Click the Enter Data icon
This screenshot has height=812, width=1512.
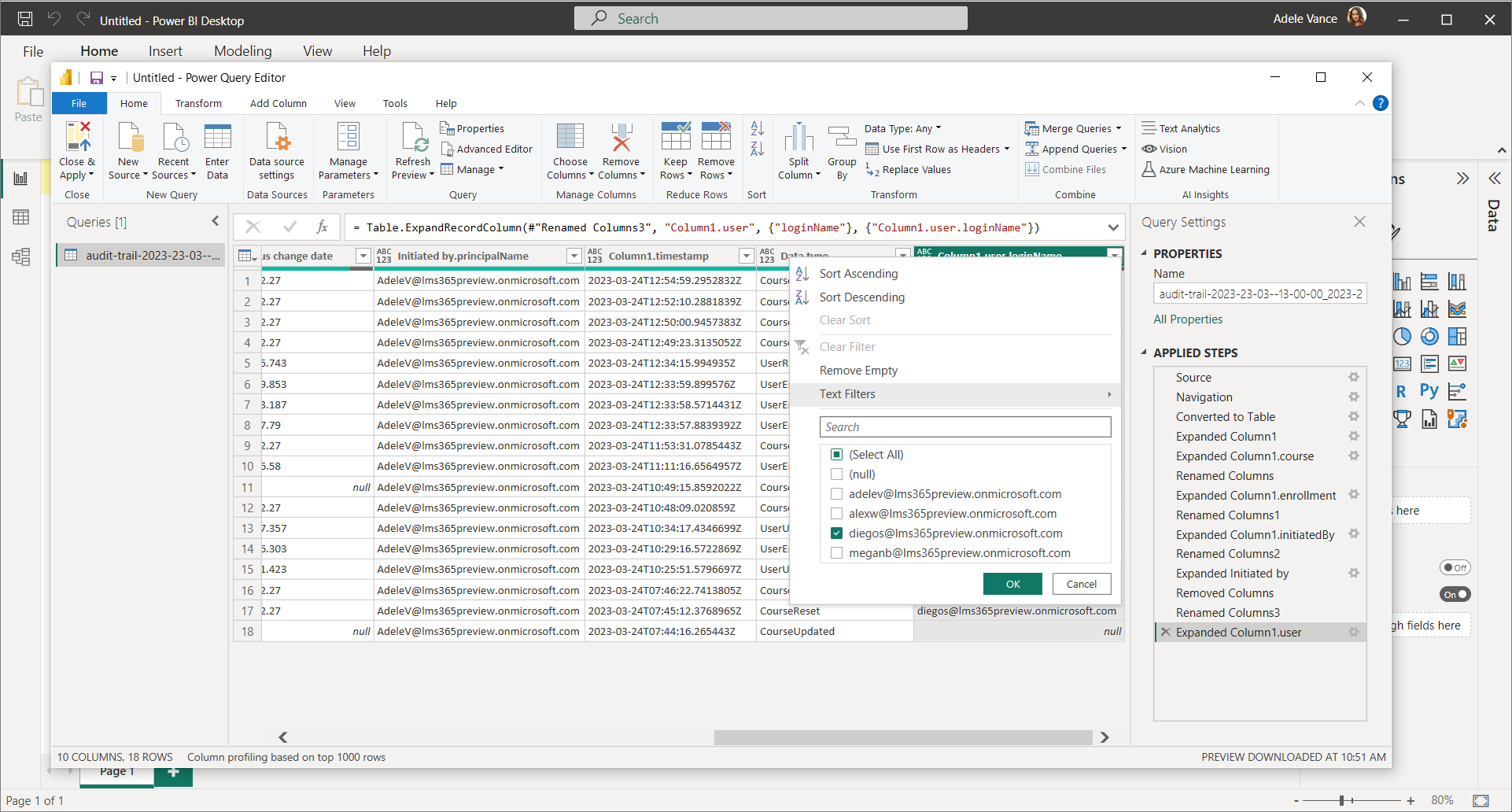tap(217, 138)
